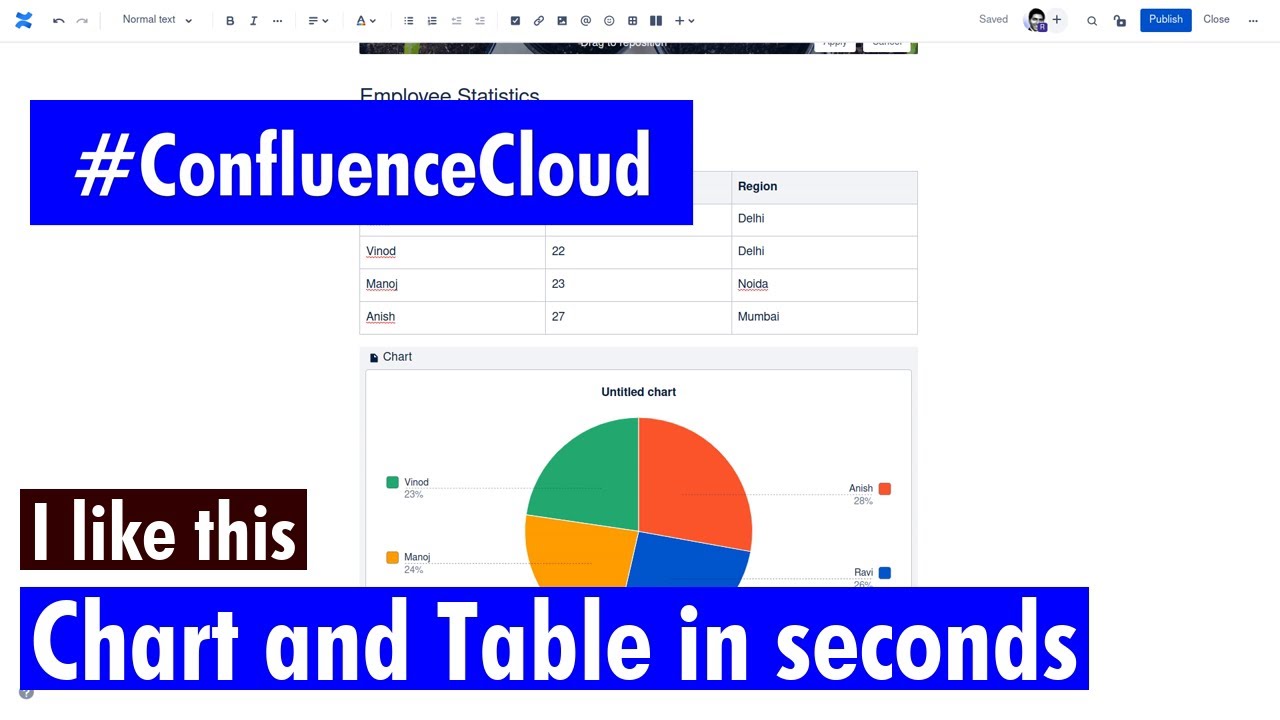
Task: Mention a teammate with @
Action: (x=586, y=20)
